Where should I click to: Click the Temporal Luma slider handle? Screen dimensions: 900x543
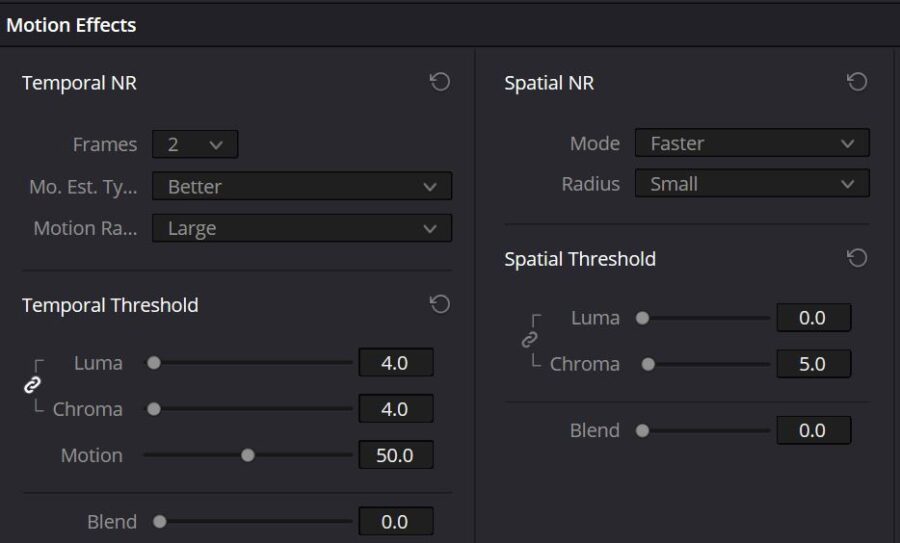(154, 363)
